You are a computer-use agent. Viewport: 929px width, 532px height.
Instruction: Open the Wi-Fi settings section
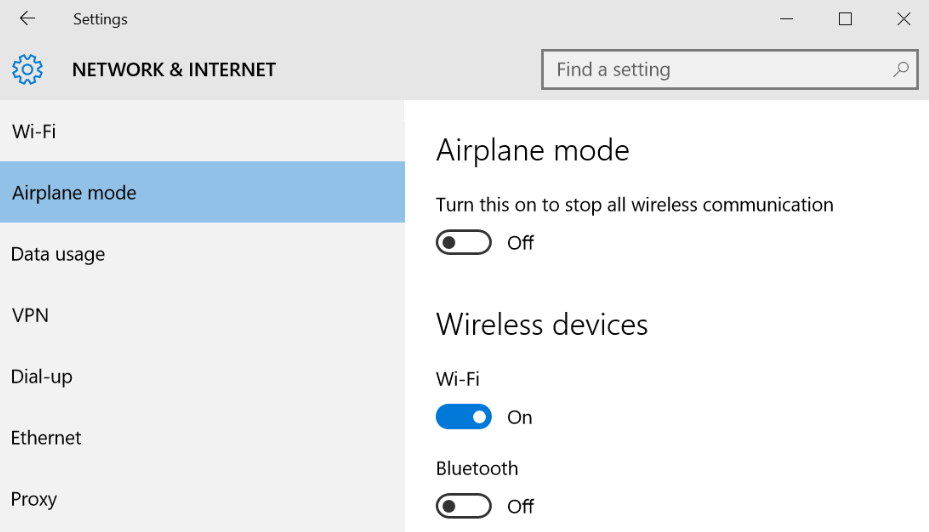(34, 132)
